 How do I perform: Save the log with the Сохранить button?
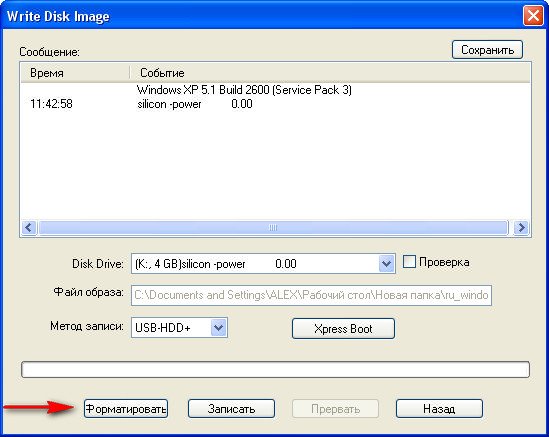pyautogui.click(x=487, y=50)
